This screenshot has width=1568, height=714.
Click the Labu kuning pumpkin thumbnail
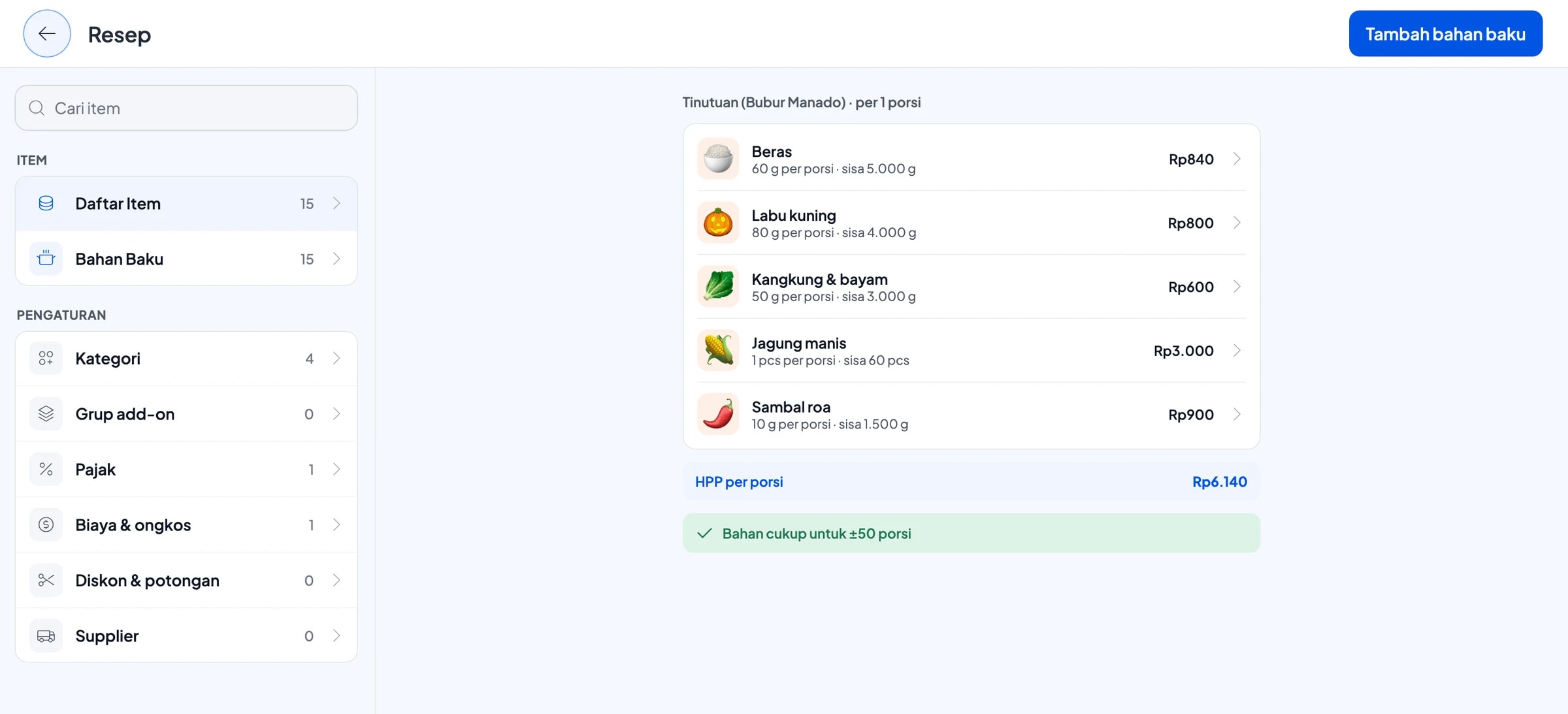pyautogui.click(x=718, y=223)
